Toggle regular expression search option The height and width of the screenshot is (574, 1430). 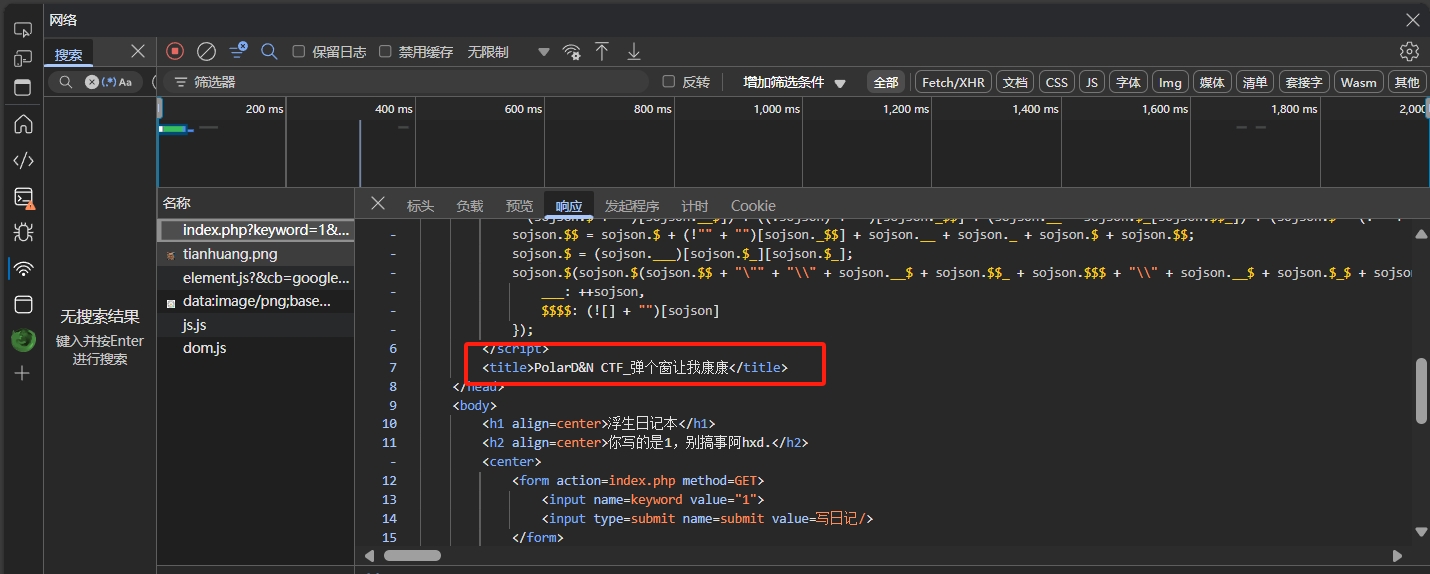pos(108,82)
